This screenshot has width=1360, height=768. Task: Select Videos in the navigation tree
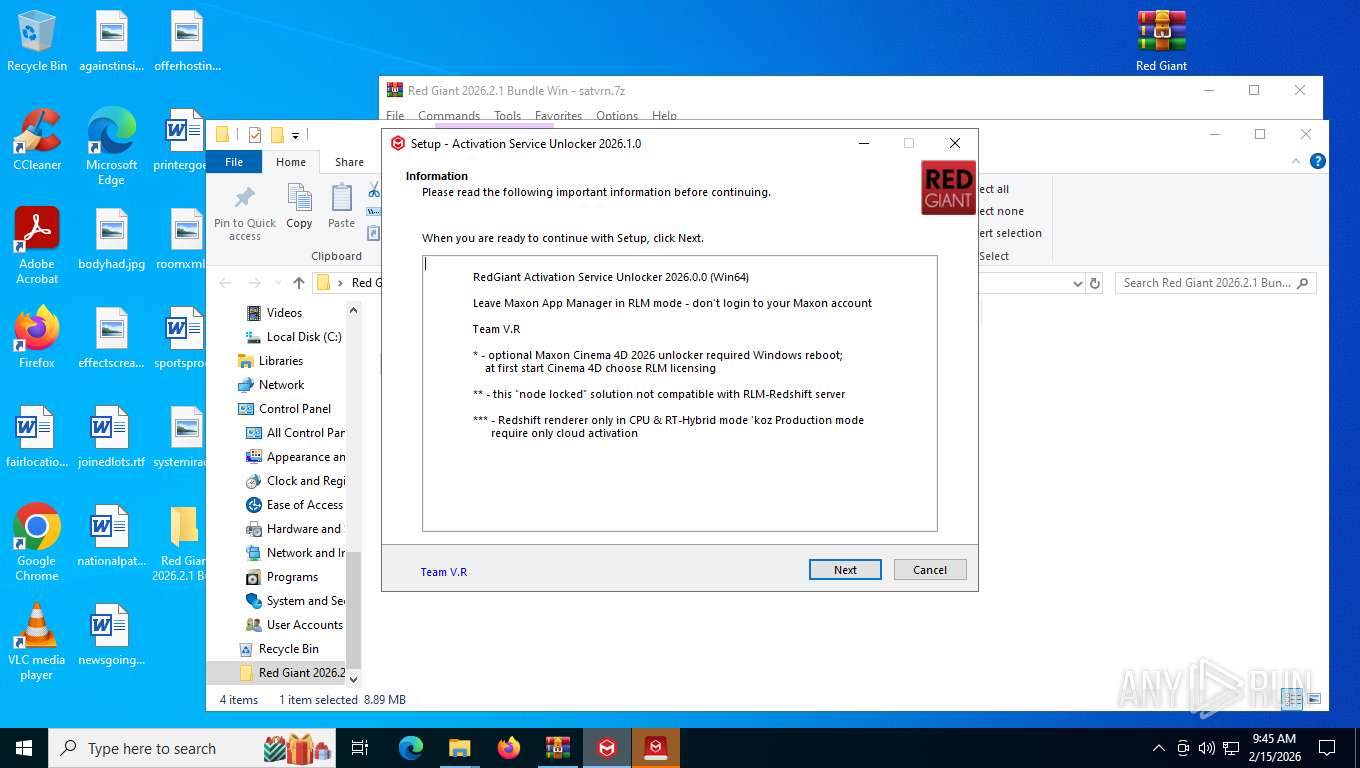pos(284,313)
